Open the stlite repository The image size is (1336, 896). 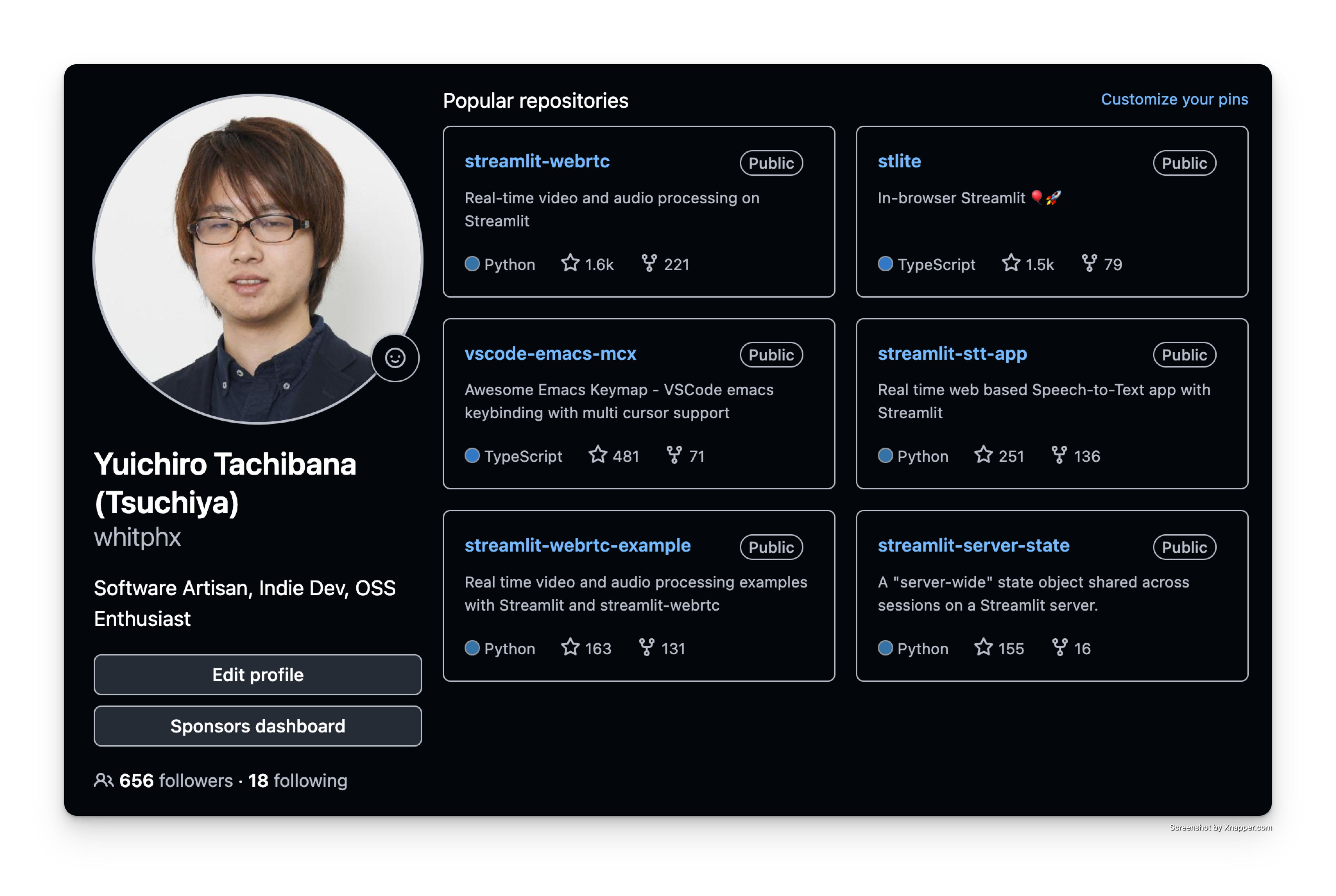[899, 161]
